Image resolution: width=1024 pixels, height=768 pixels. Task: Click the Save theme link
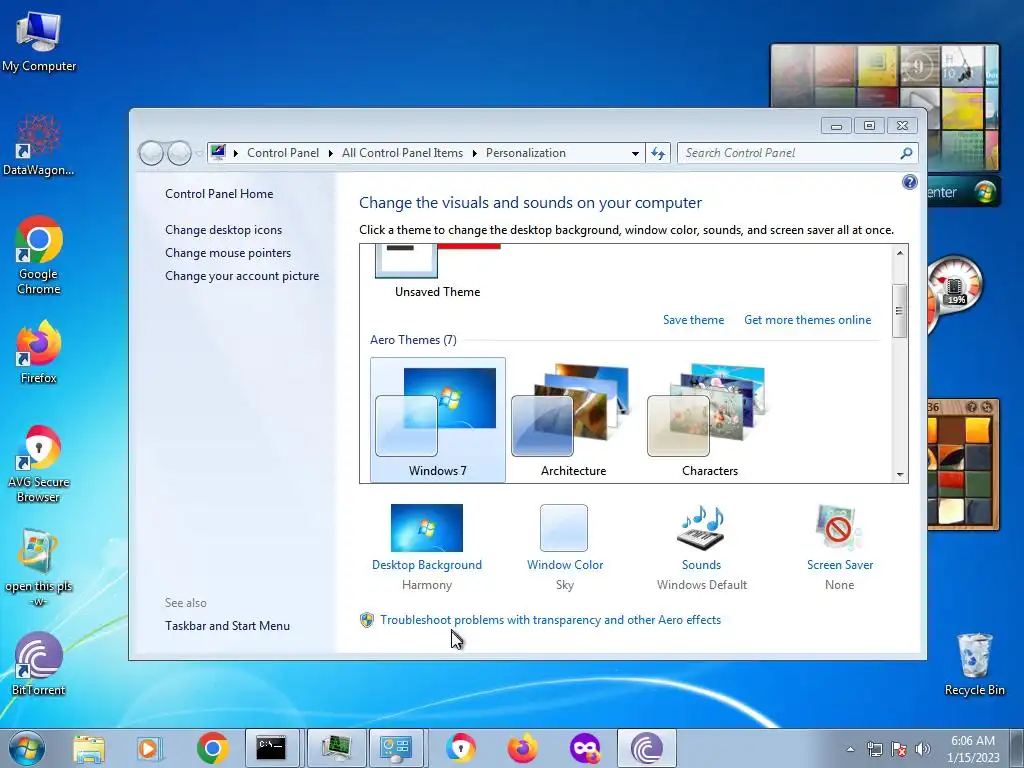pyautogui.click(x=694, y=320)
